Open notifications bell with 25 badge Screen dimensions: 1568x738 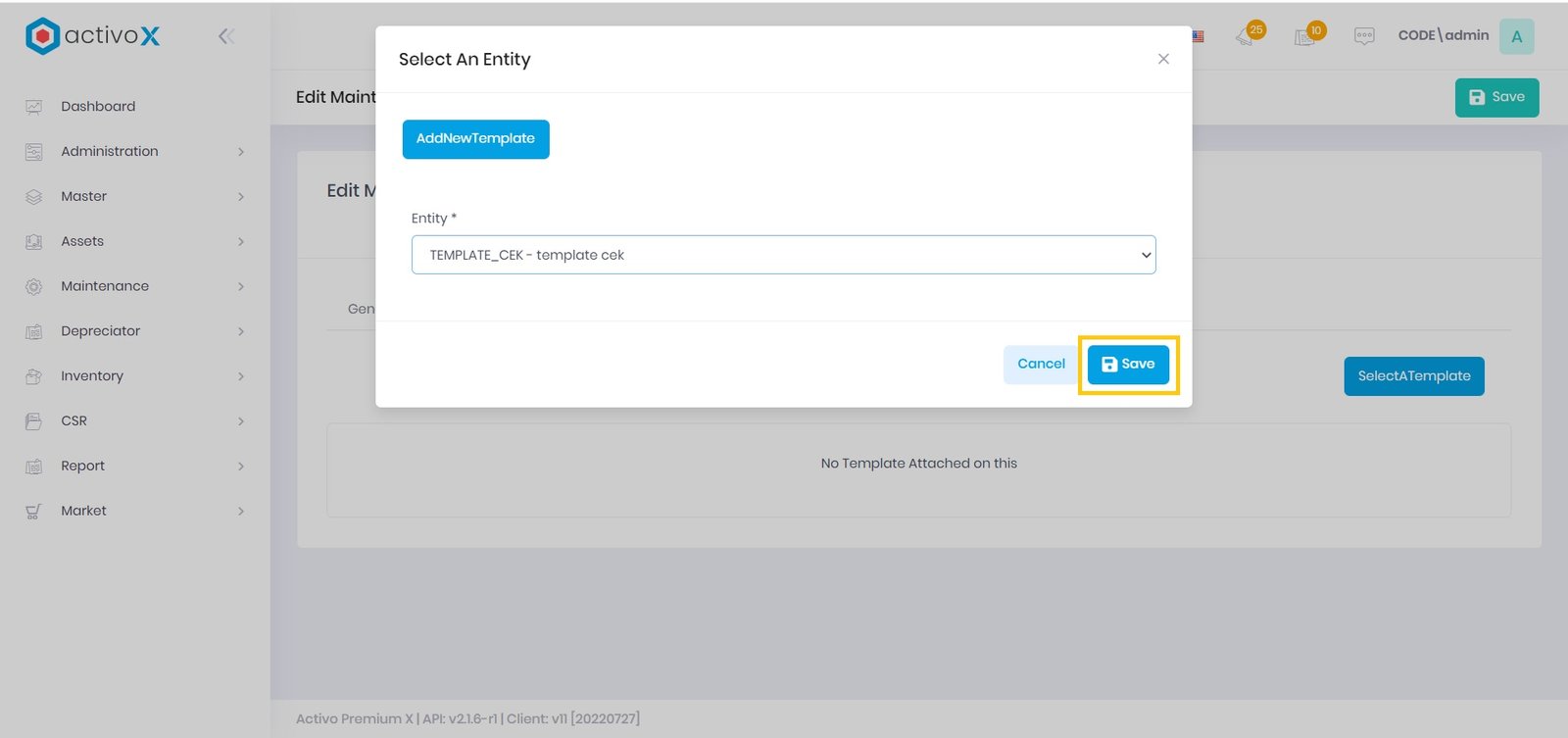[1247, 36]
